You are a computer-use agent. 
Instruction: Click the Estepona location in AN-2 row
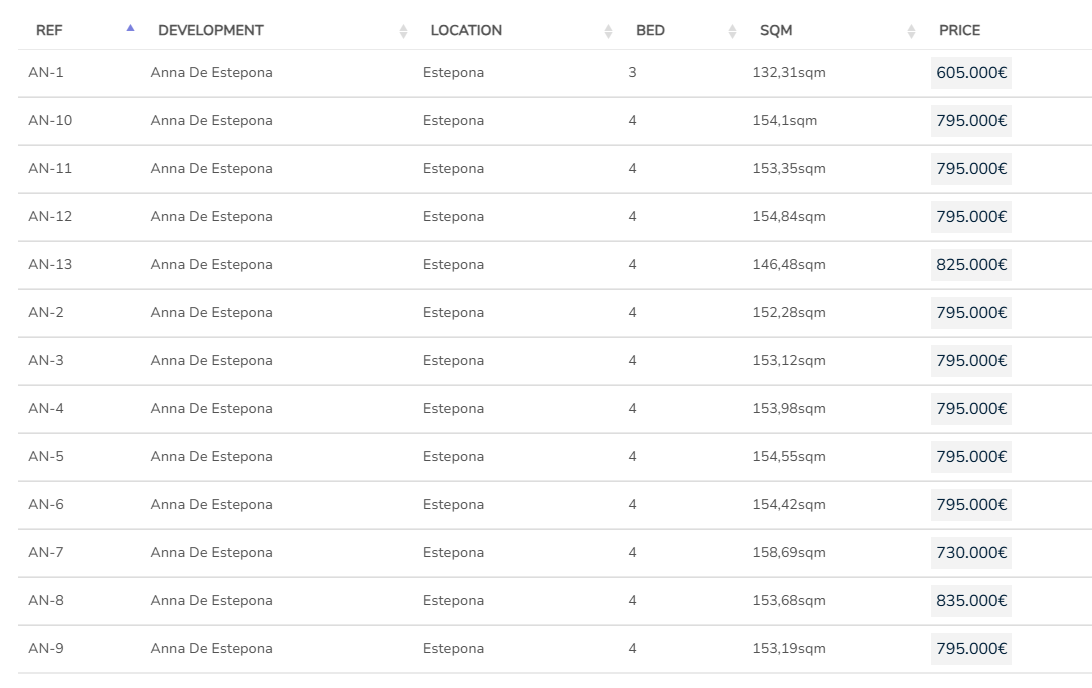point(453,313)
